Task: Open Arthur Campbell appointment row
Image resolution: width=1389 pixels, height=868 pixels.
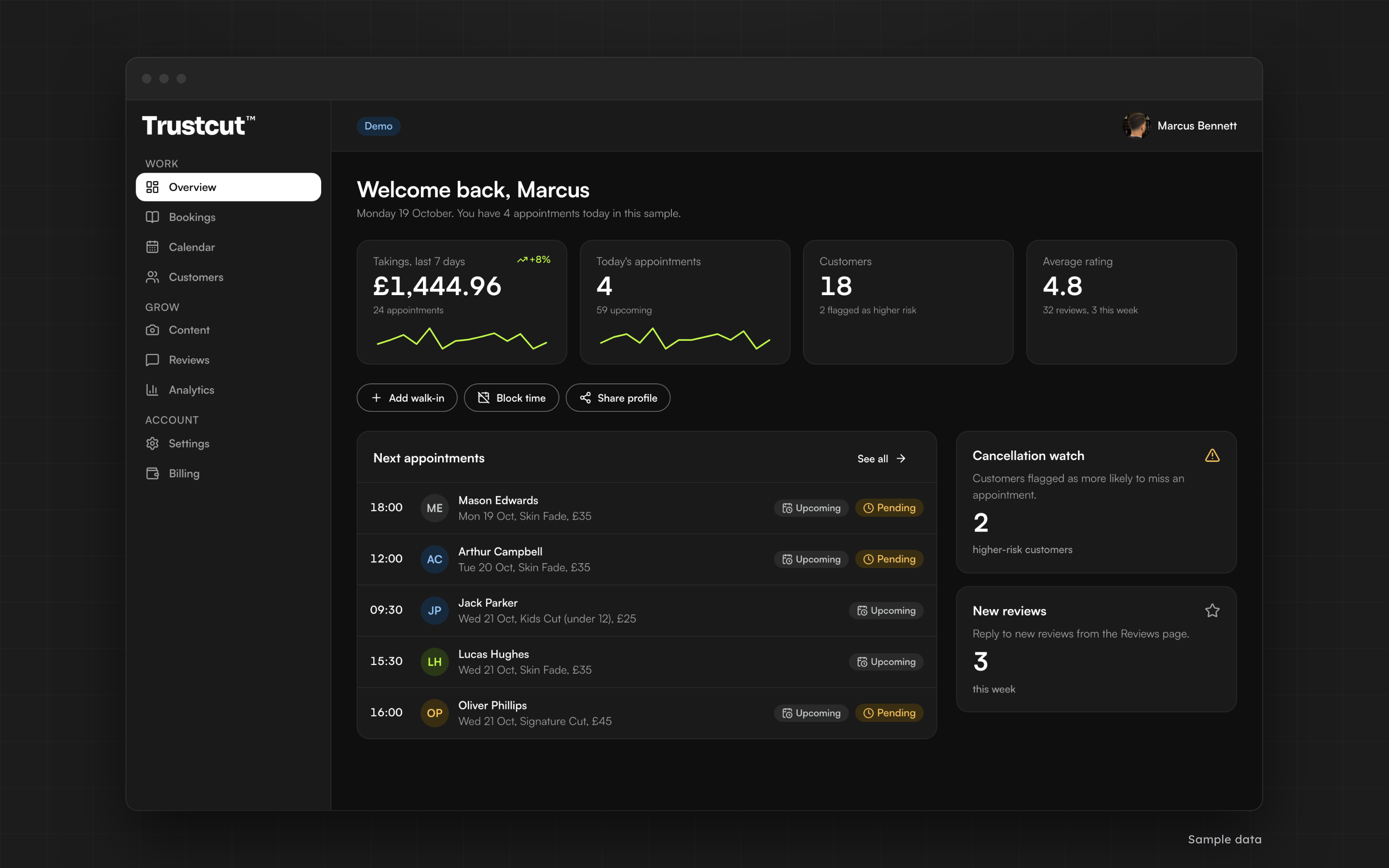Action: [x=647, y=559]
